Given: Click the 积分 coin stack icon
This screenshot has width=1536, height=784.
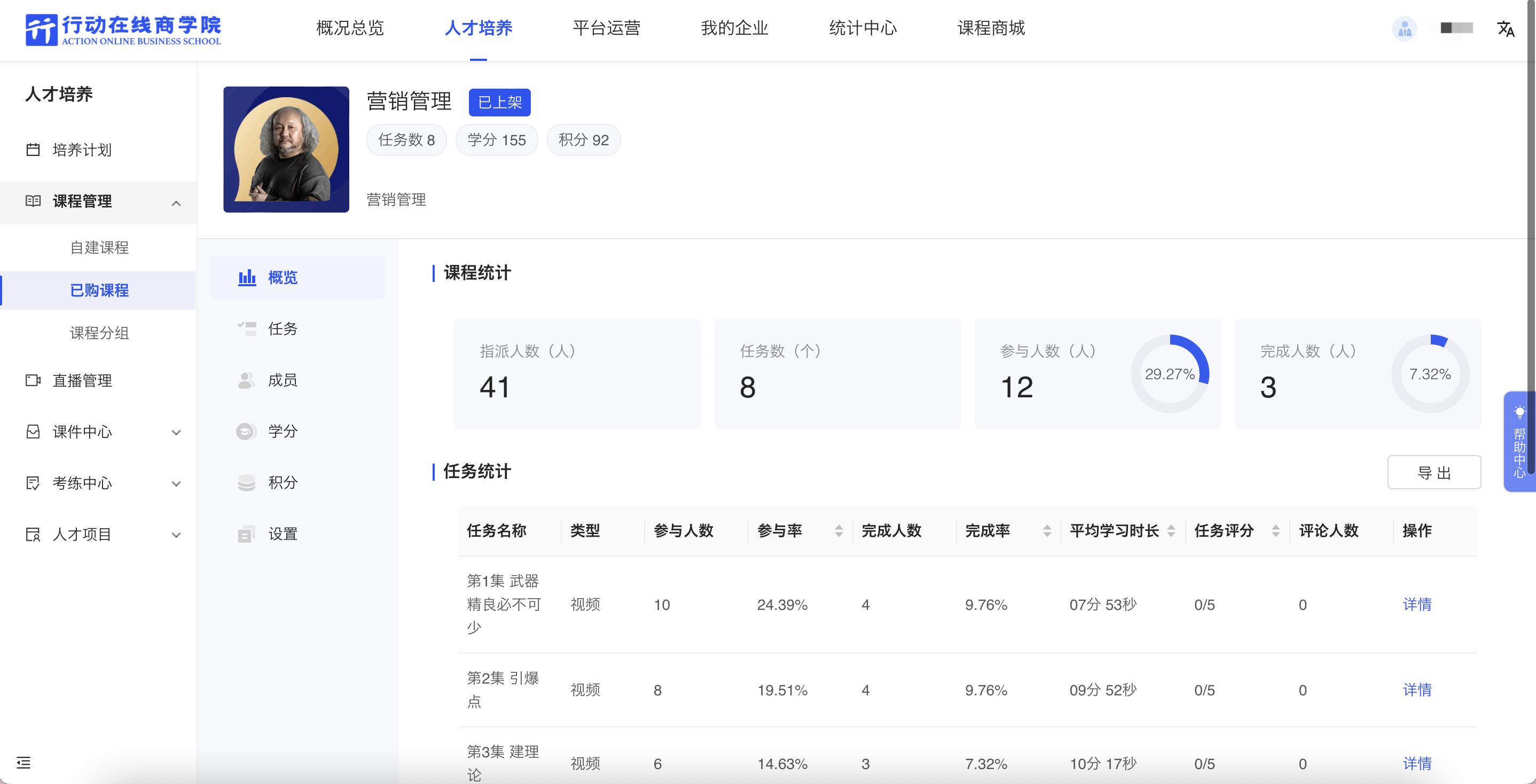Looking at the screenshot, I should coord(246,482).
